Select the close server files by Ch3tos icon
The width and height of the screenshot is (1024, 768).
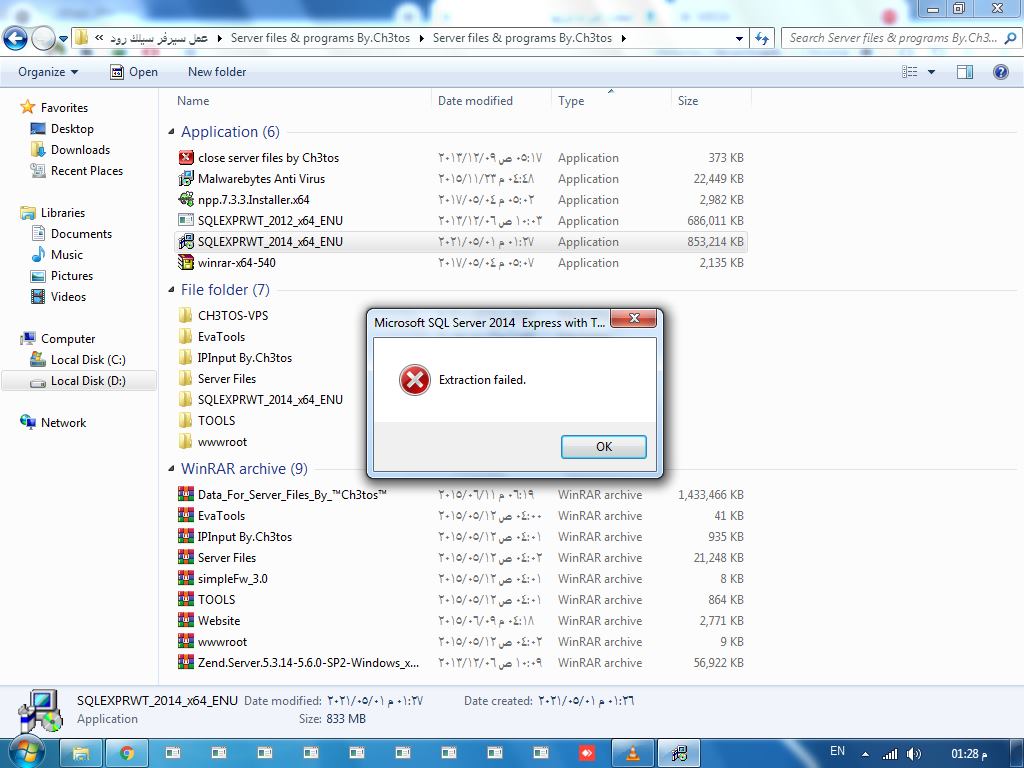pyautogui.click(x=186, y=157)
